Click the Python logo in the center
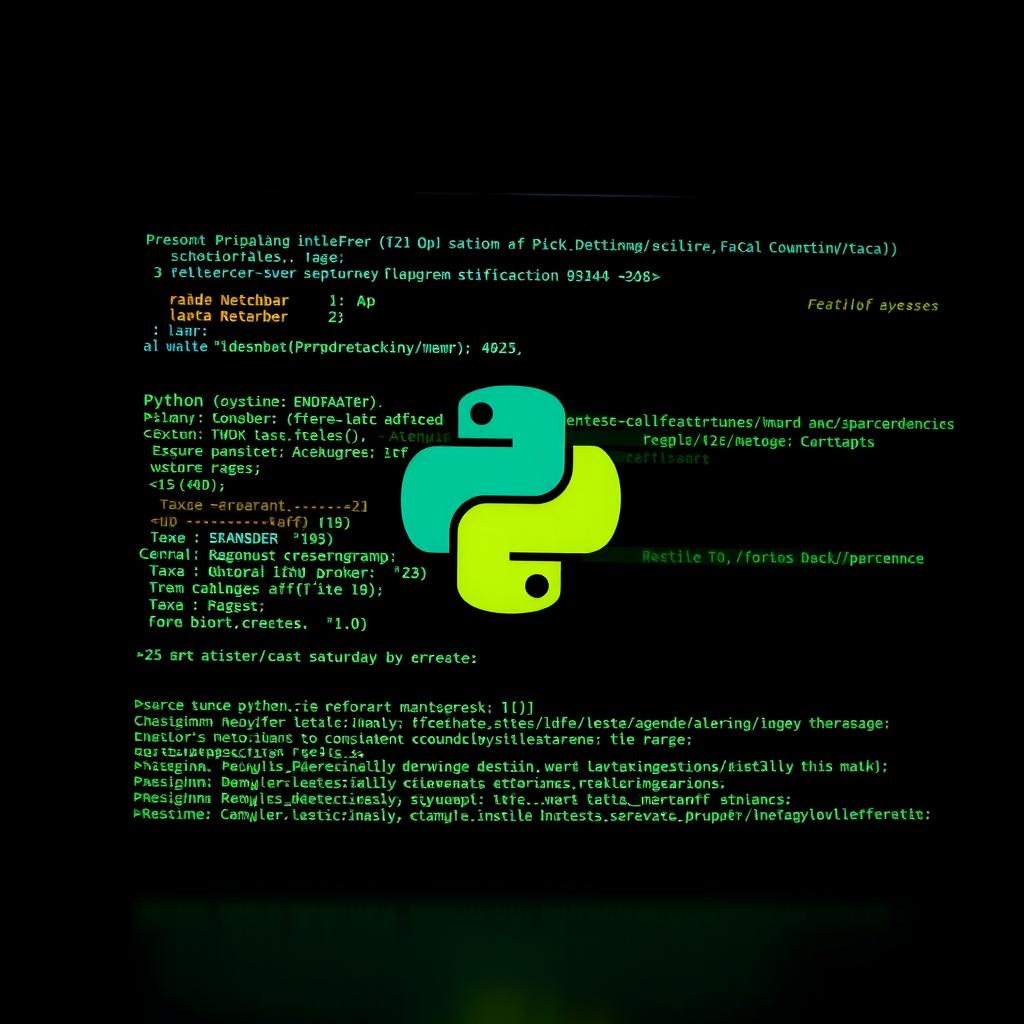1024x1024 pixels. click(511, 499)
